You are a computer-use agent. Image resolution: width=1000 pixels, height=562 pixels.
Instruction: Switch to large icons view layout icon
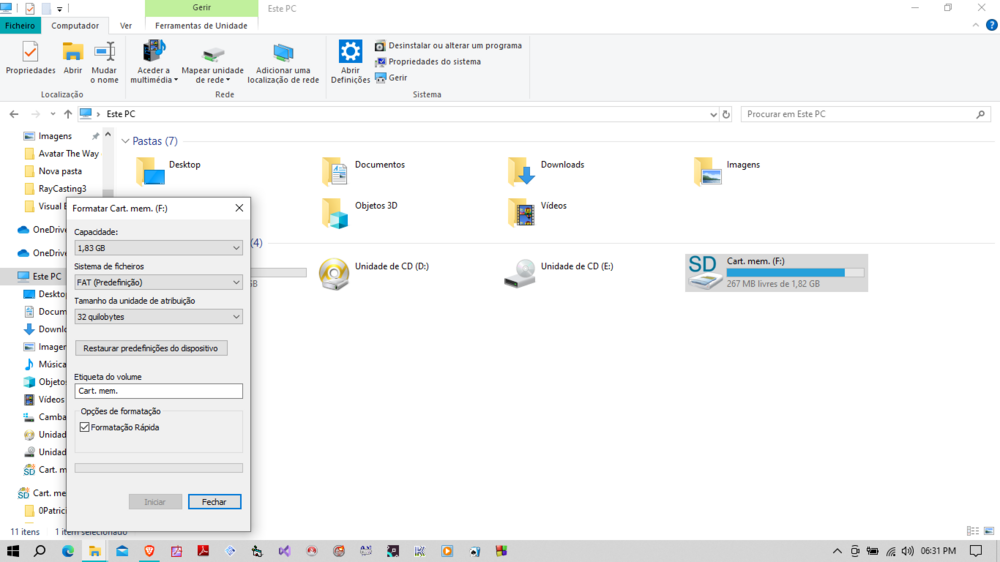[x=989, y=531]
